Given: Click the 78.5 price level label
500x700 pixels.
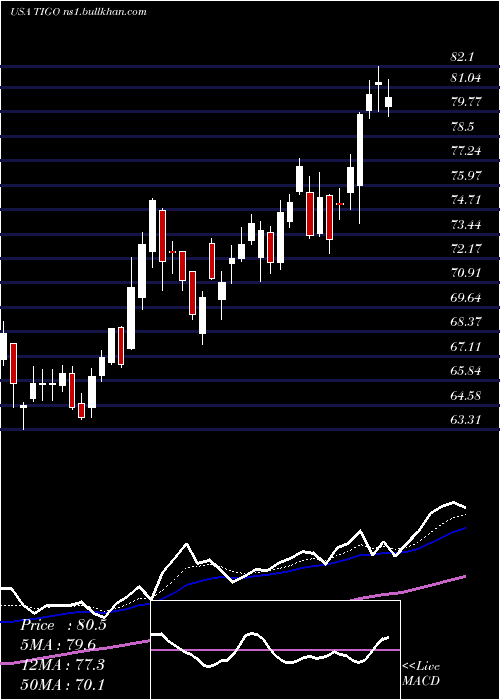Looking at the screenshot, I should (x=462, y=127).
